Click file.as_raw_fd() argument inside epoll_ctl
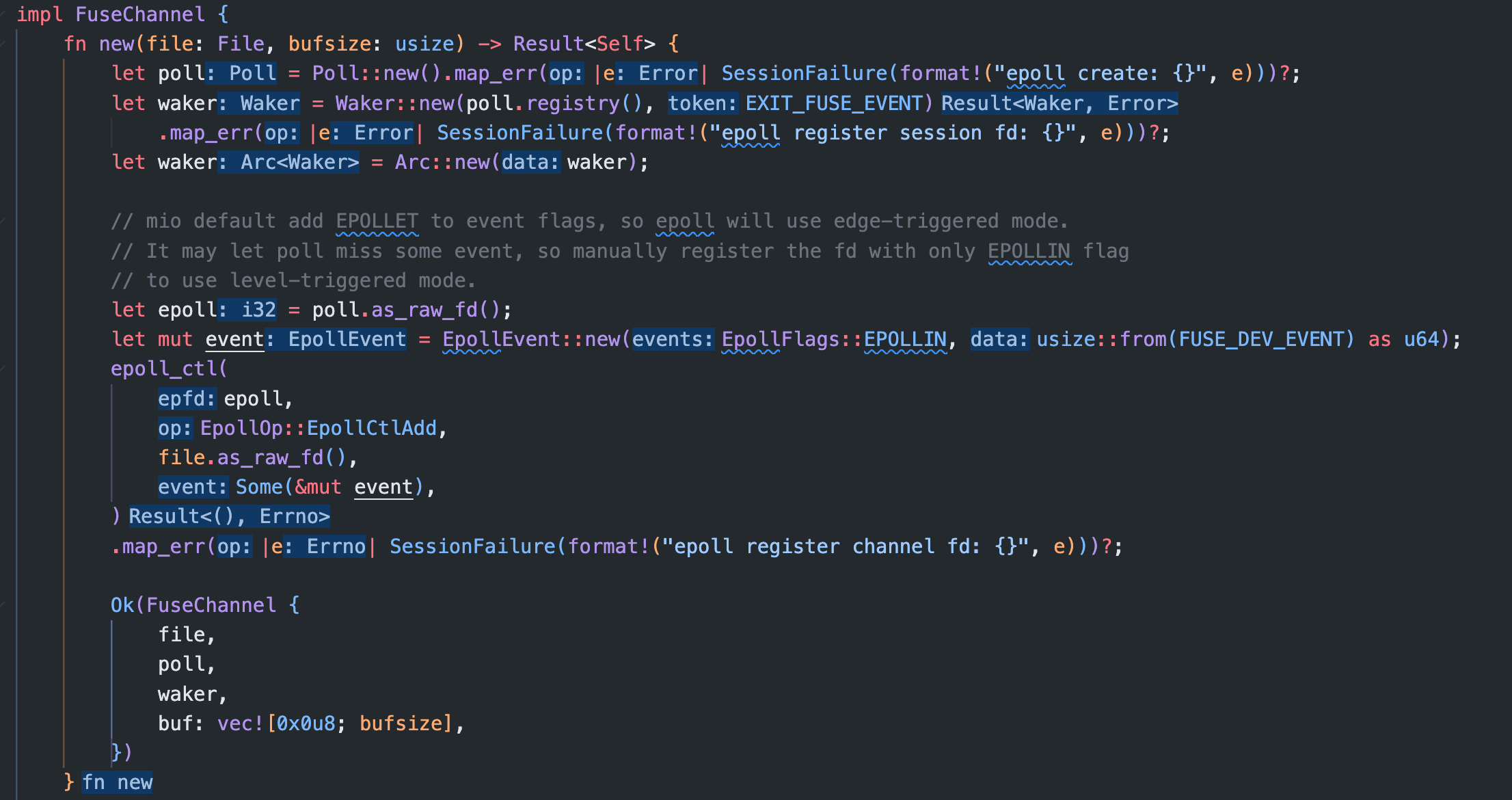 (x=253, y=457)
